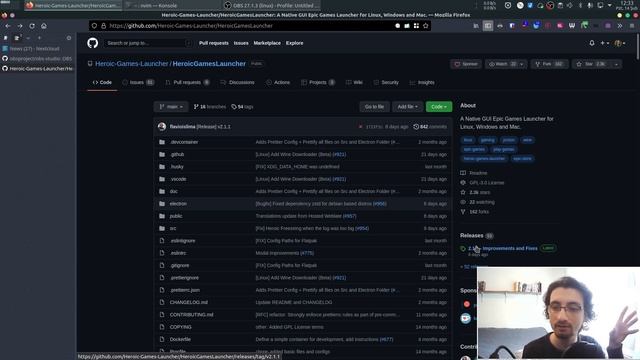This screenshot has width=640, height=360.
Task: Bookmark page with star icon in URL bar
Action: point(426,26)
